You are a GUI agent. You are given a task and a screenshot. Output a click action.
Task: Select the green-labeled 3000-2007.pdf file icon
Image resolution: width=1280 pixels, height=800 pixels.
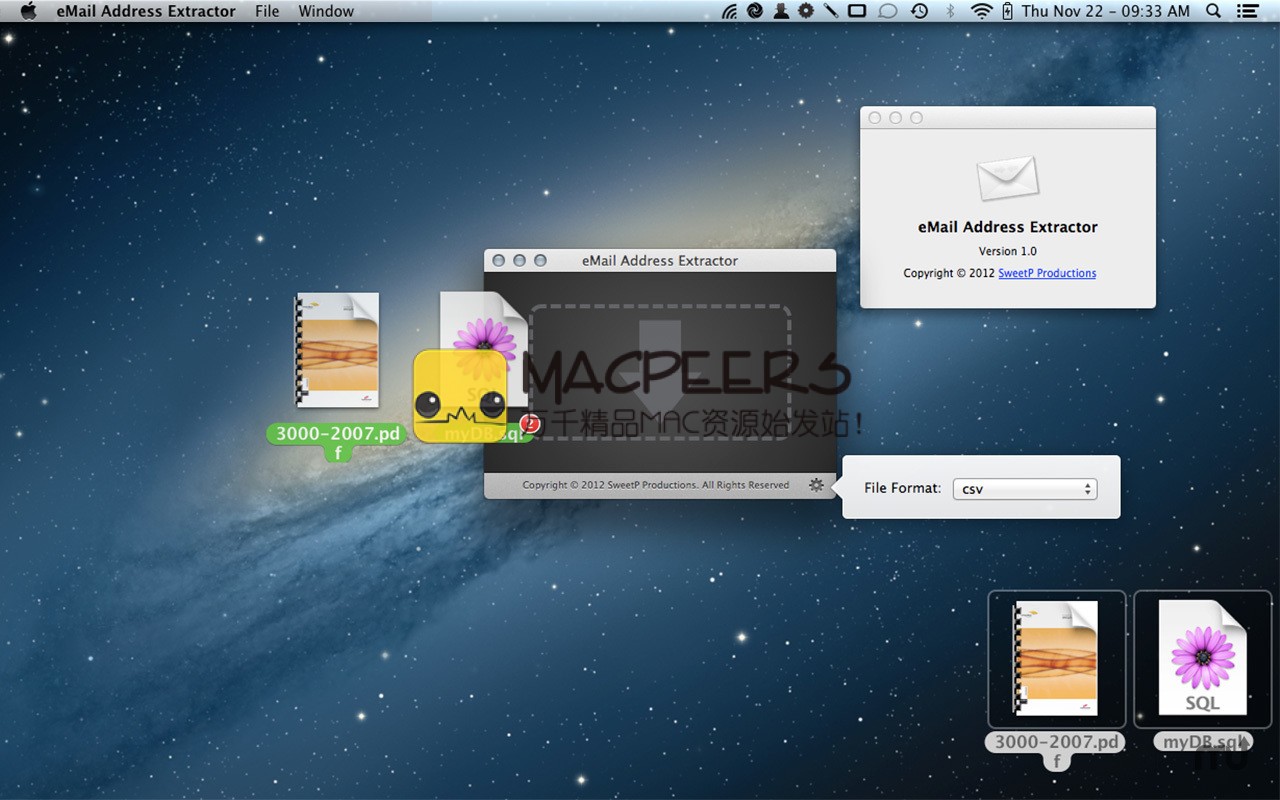tap(337, 351)
